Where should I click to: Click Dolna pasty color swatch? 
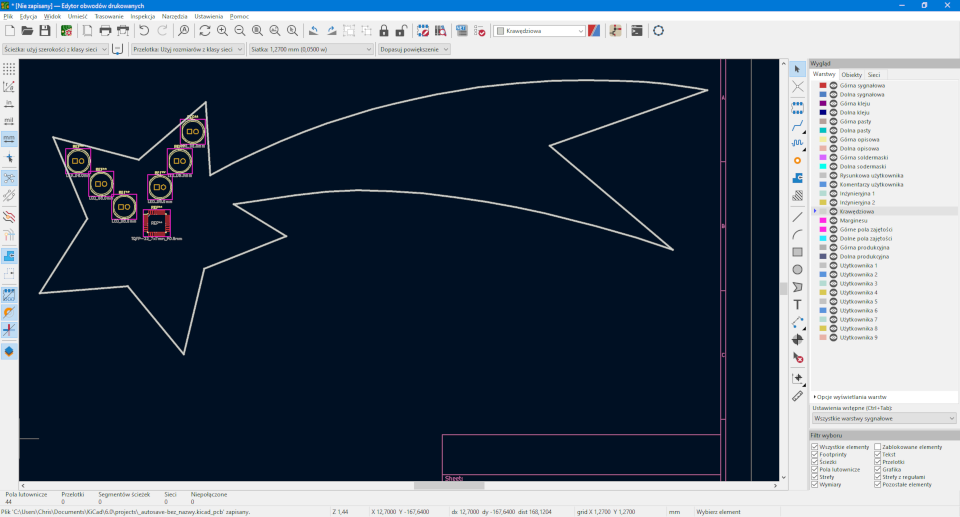pos(823,130)
